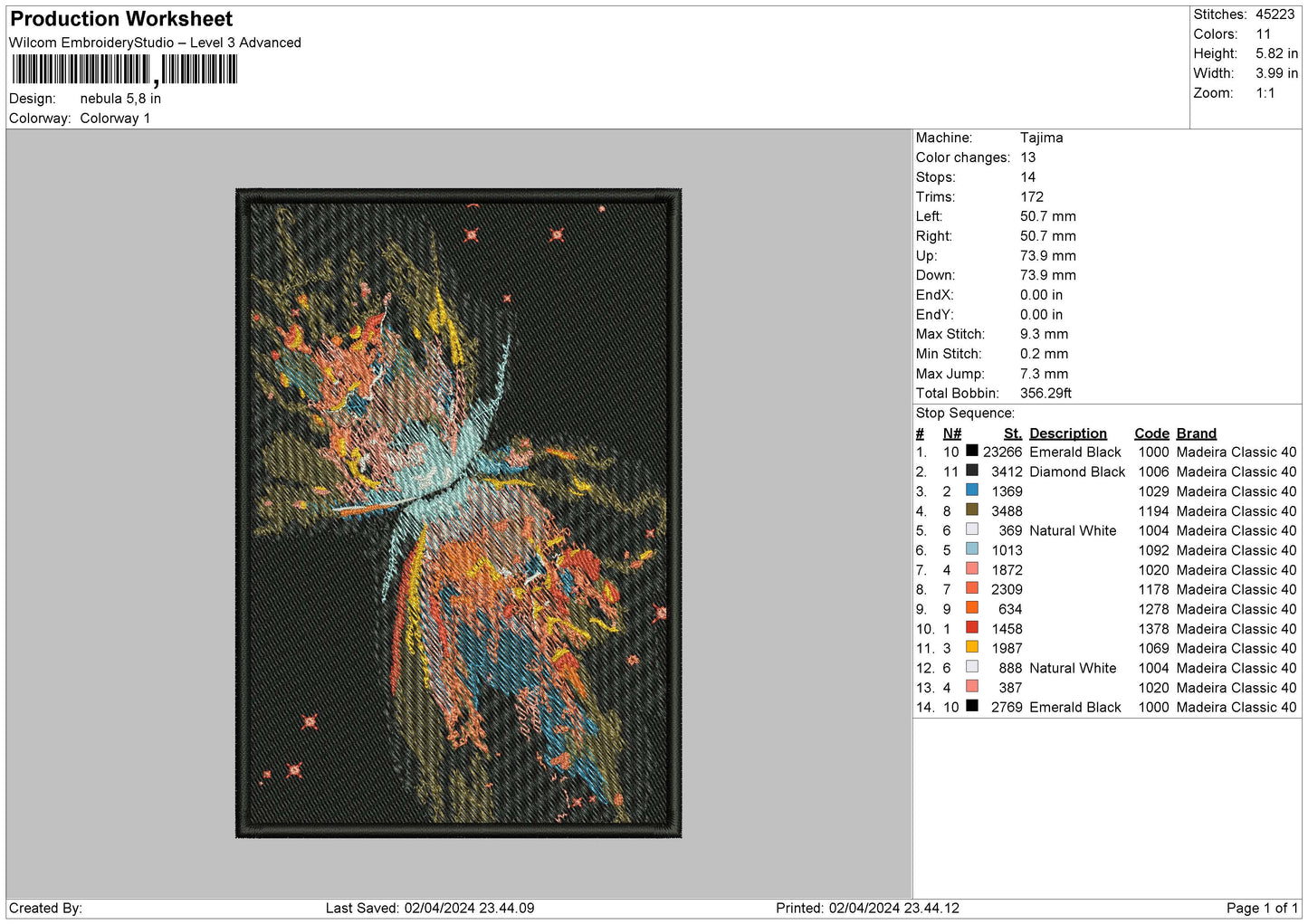Click the barcode under the worksheet title

[x=125, y=70]
